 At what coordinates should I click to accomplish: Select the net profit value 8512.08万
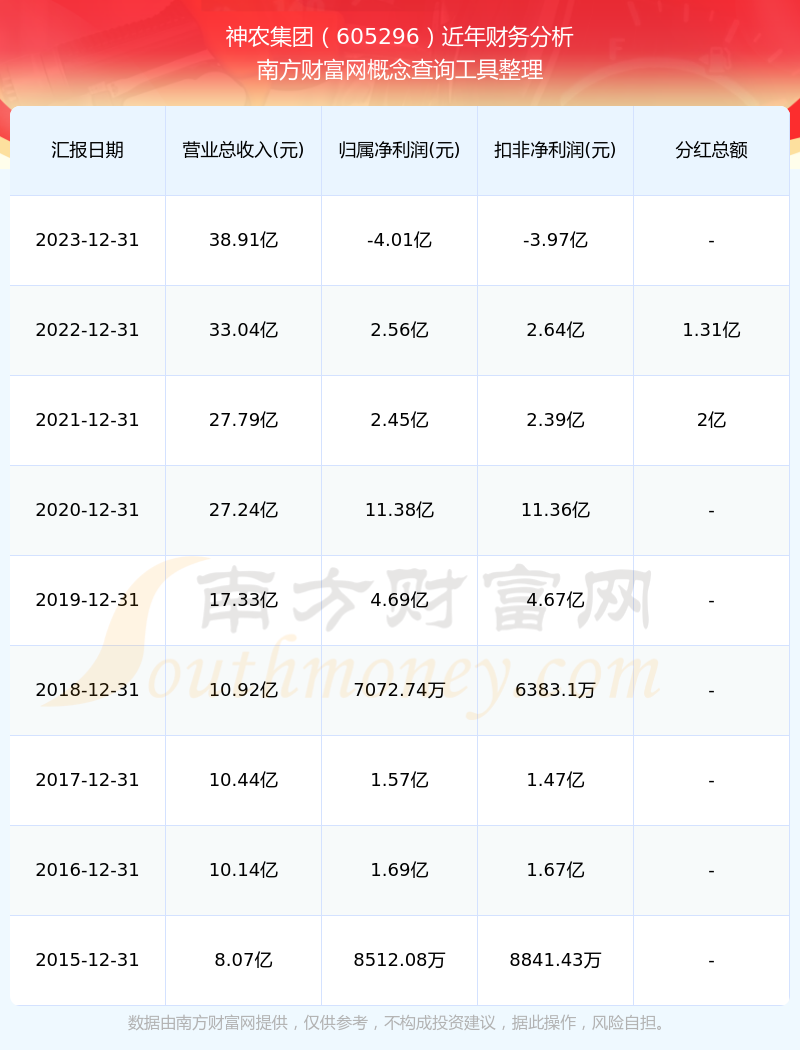[x=399, y=960]
